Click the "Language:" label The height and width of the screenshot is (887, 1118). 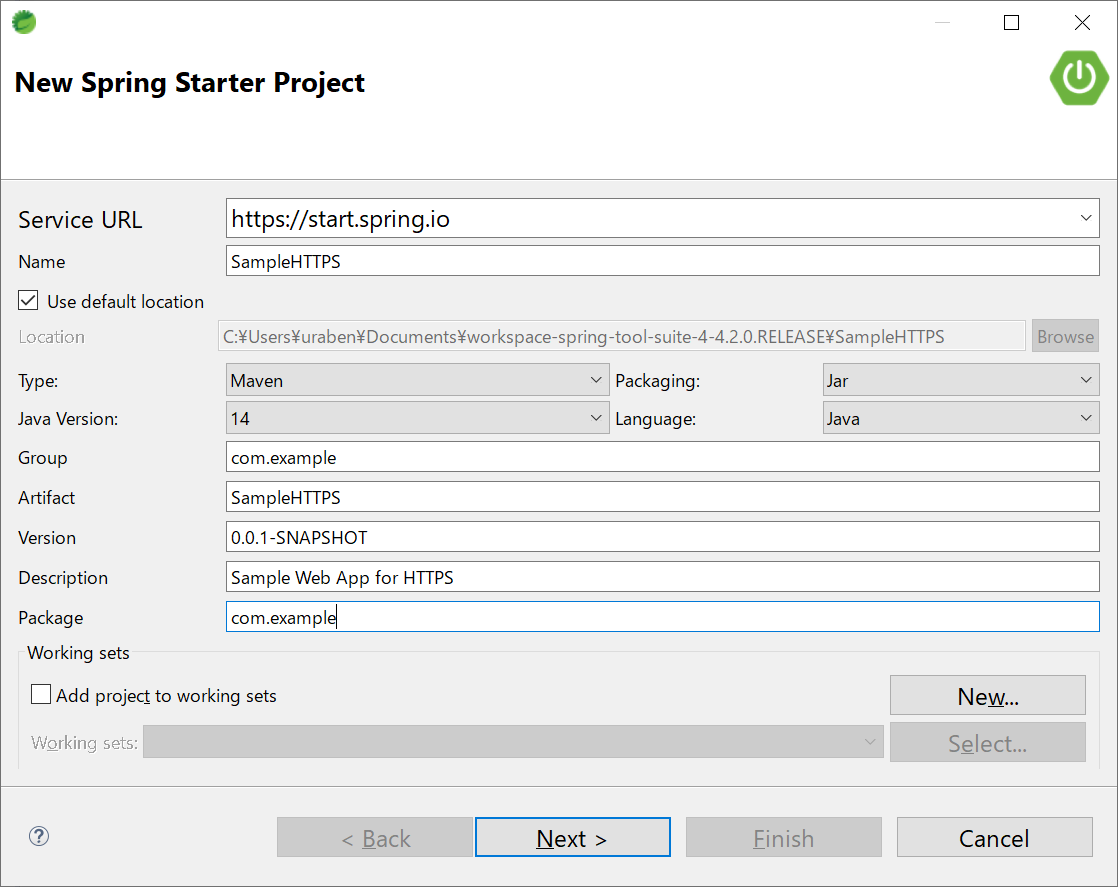pos(655,419)
